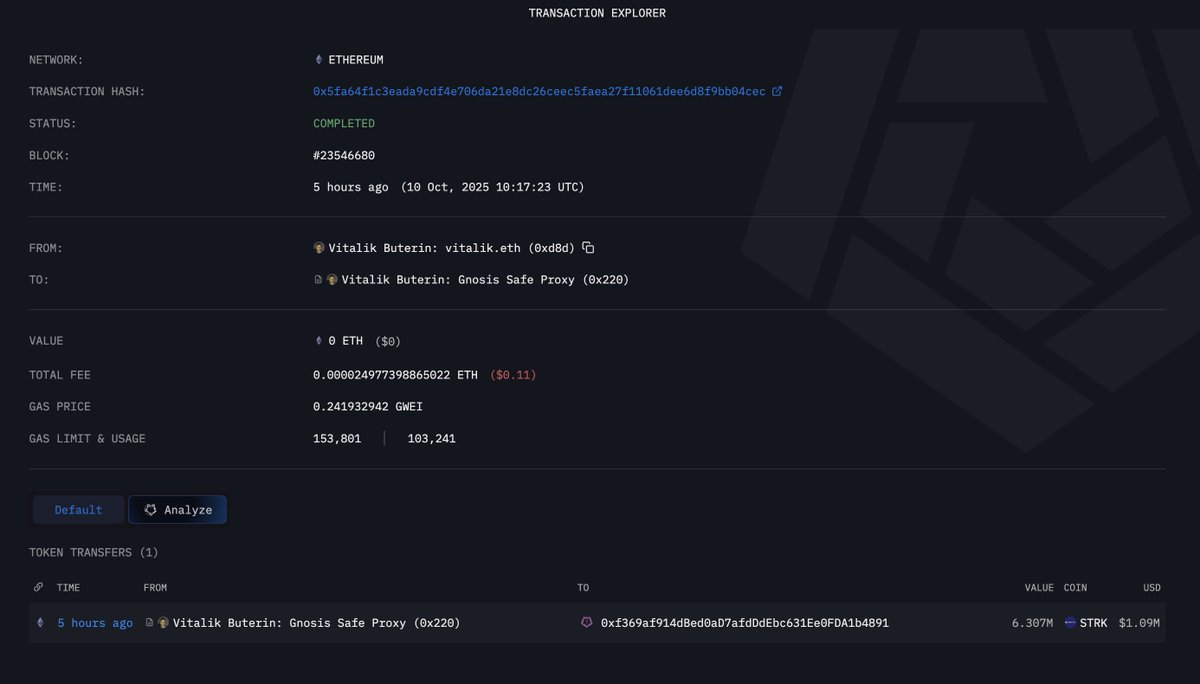This screenshot has width=1200, height=684.
Task: Click the TO column header in transfers
Action: (x=583, y=588)
